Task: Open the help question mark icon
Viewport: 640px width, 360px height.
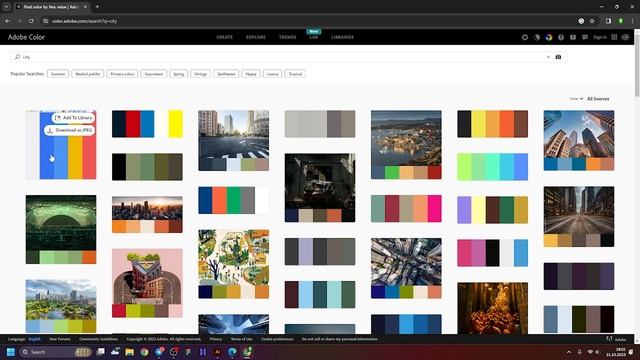Action: [x=561, y=37]
